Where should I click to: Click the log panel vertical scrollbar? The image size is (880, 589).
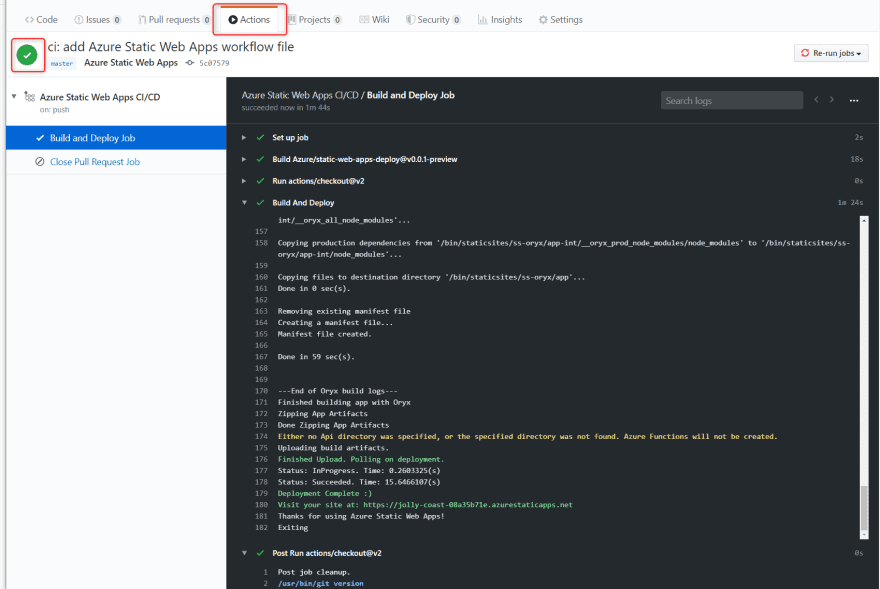pos(864,510)
